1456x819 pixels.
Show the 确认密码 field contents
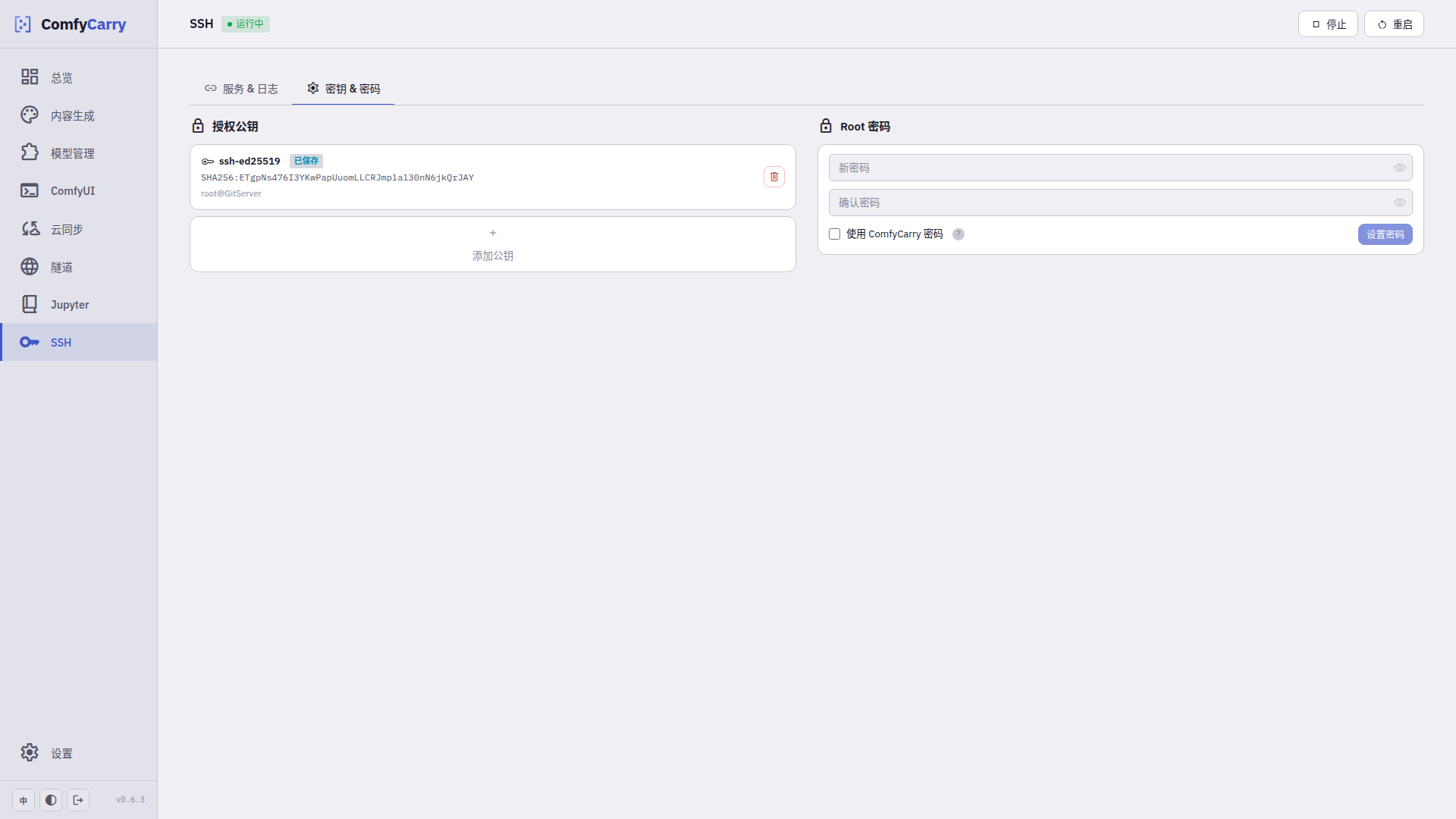(x=1400, y=202)
